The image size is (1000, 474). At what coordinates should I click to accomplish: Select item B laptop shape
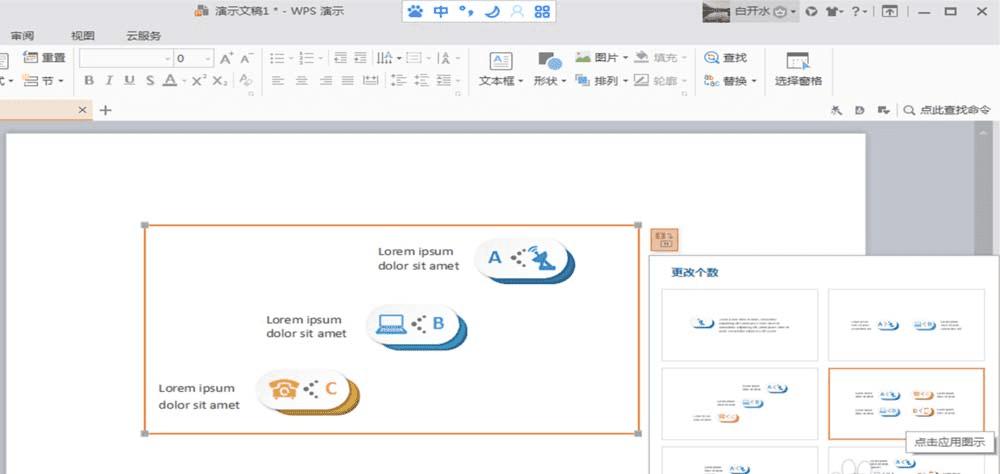416,327
